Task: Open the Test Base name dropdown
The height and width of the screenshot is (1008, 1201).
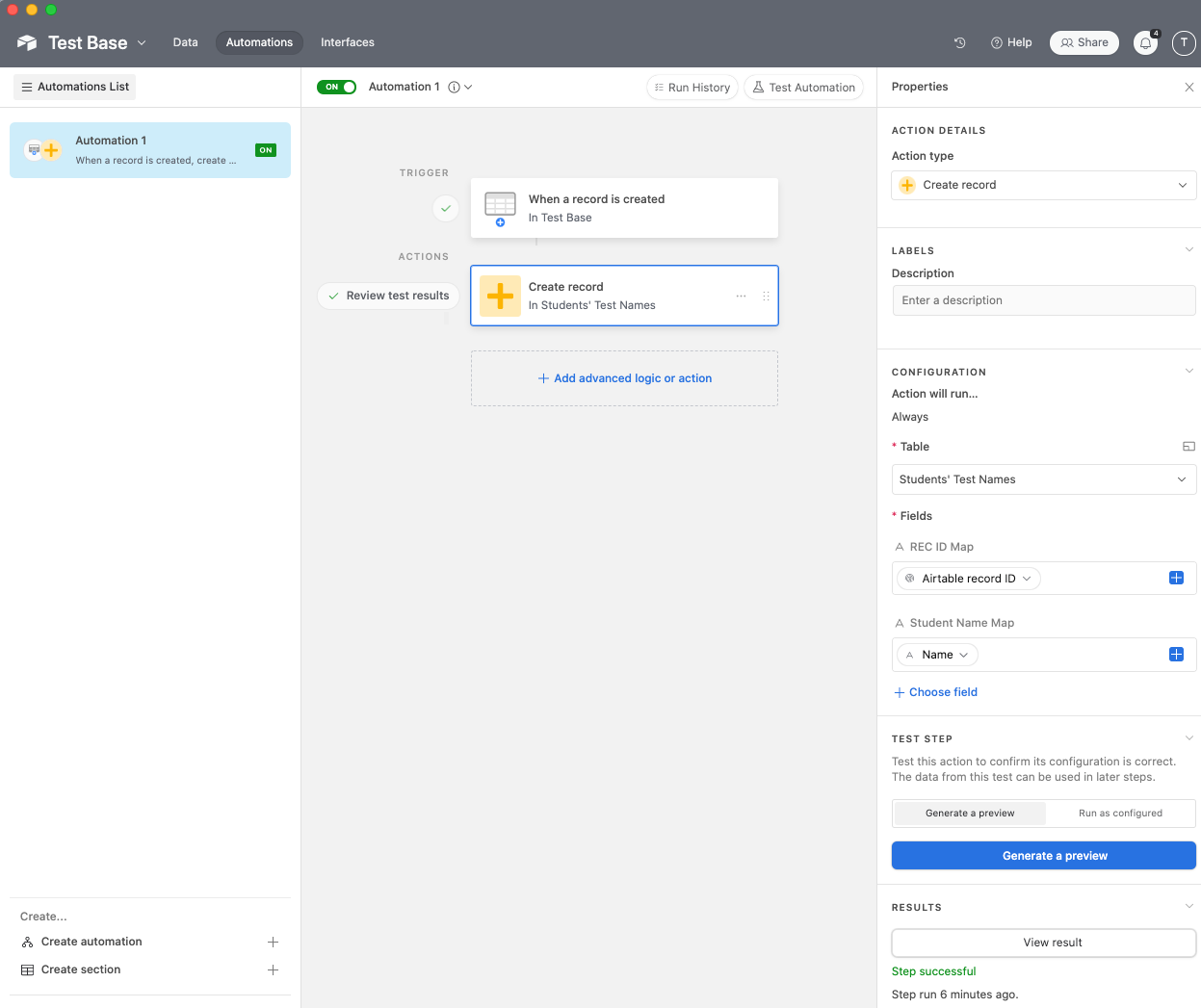Action: (142, 42)
